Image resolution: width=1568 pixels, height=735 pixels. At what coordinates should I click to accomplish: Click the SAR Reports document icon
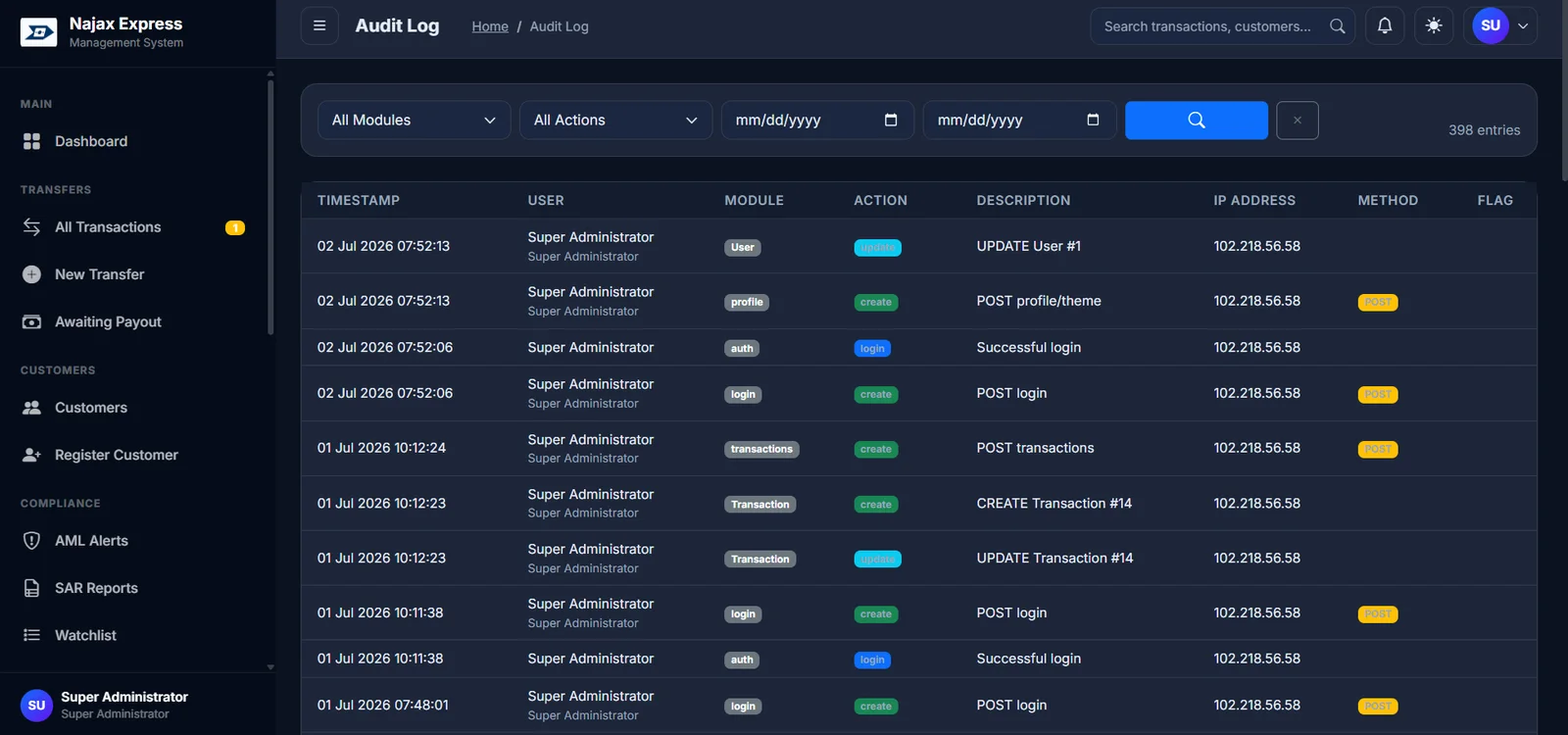tap(31, 588)
